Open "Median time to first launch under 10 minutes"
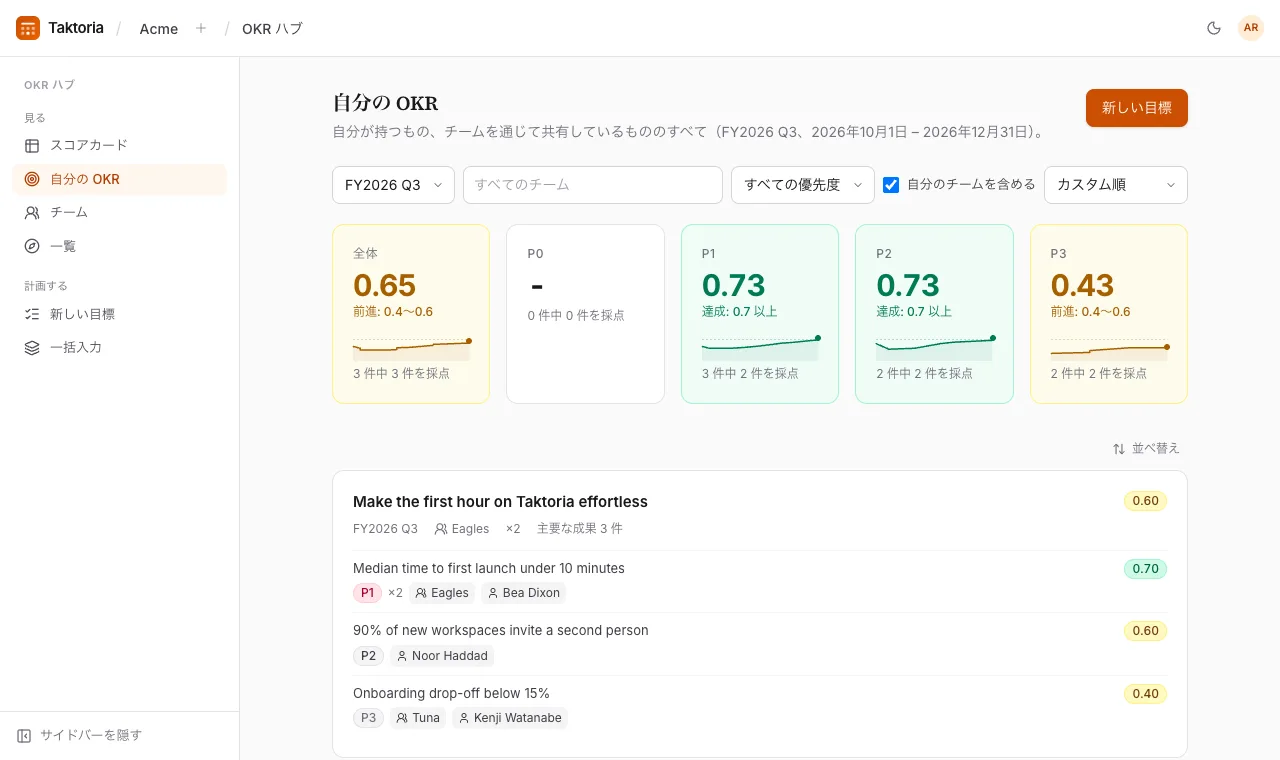The height and width of the screenshot is (760, 1280). [489, 569]
